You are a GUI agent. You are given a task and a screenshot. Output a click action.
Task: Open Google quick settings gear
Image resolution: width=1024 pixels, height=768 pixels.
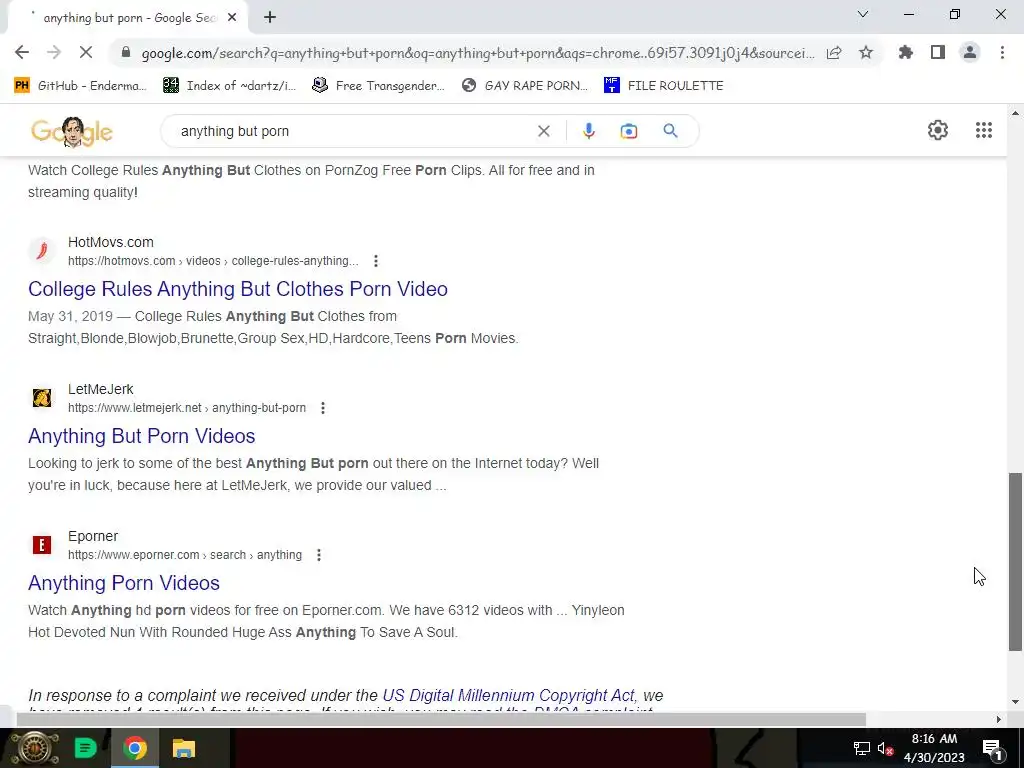pos(938,130)
